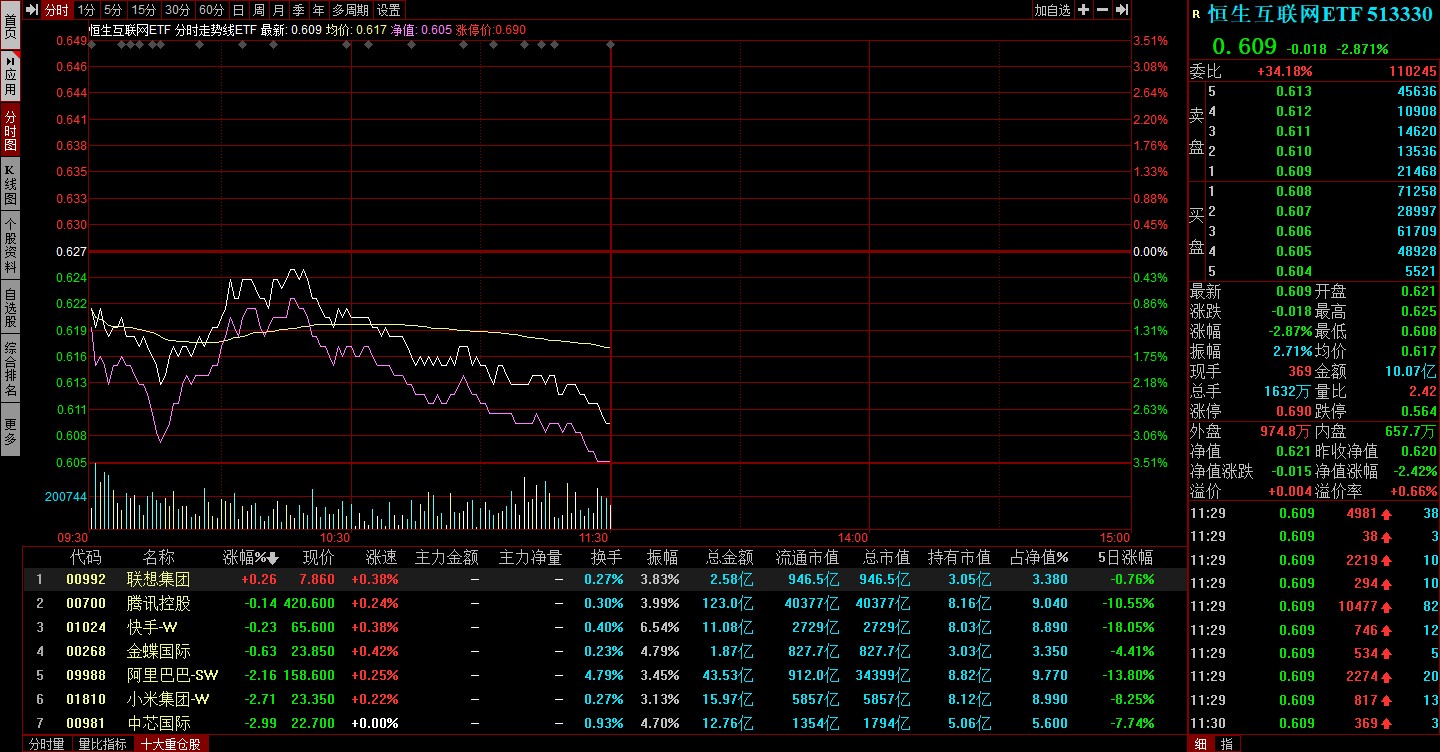Click the R marker beside ETF title
The height and width of the screenshot is (752, 1440).
pyautogui.click(x=1196, y=14)
